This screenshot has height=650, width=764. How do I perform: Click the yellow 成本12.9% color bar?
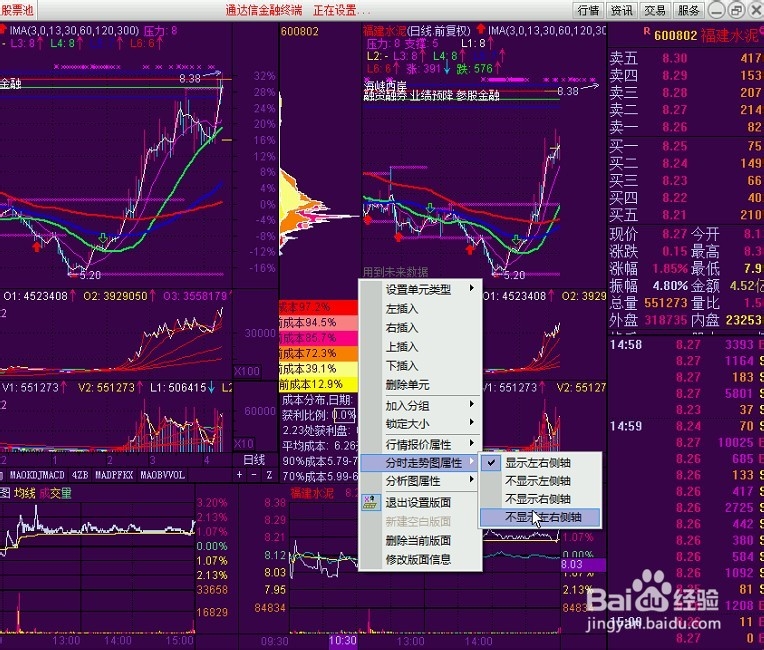click(318, 384)
